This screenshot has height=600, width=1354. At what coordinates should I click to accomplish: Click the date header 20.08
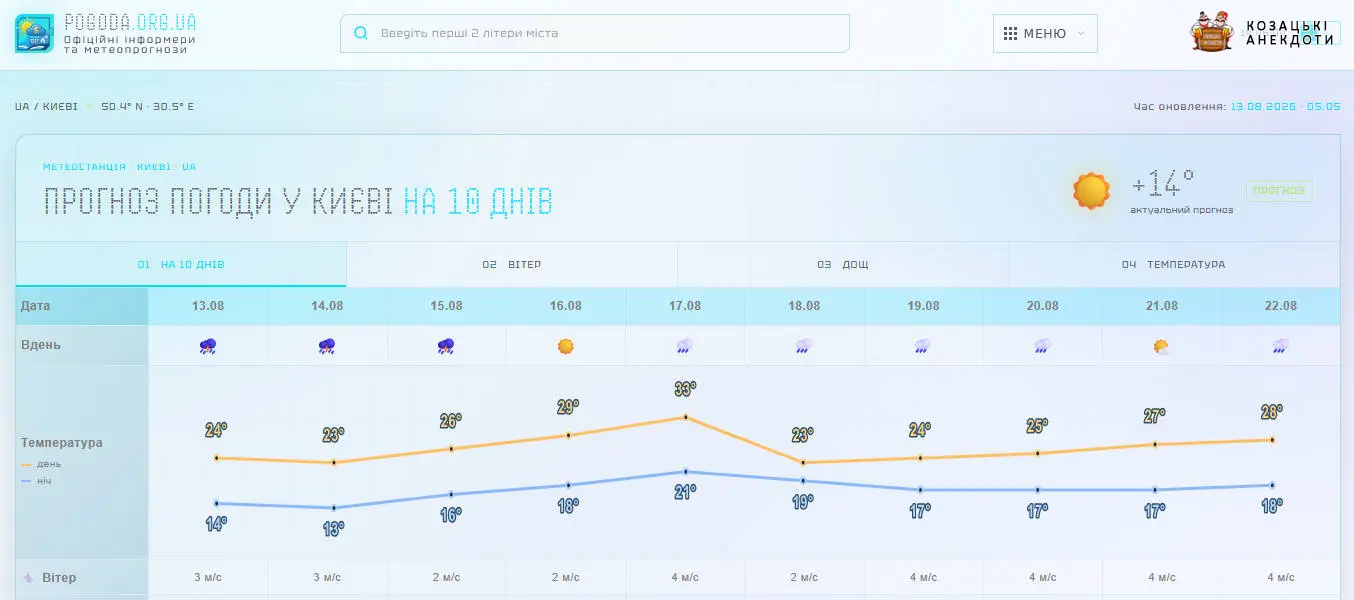1042,306
